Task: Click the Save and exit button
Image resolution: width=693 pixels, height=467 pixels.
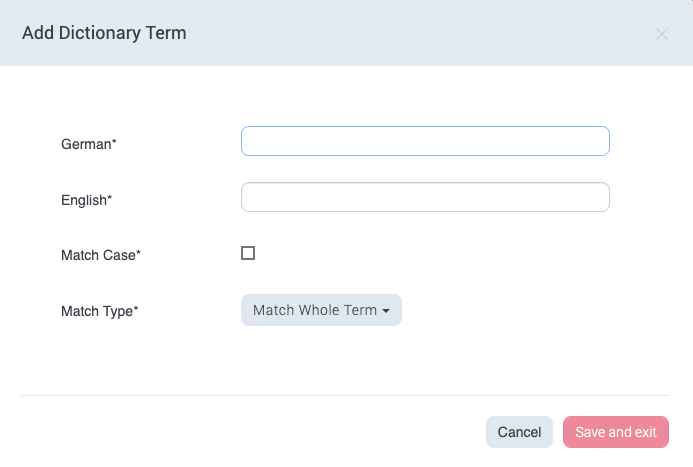Action: [615, 432]
